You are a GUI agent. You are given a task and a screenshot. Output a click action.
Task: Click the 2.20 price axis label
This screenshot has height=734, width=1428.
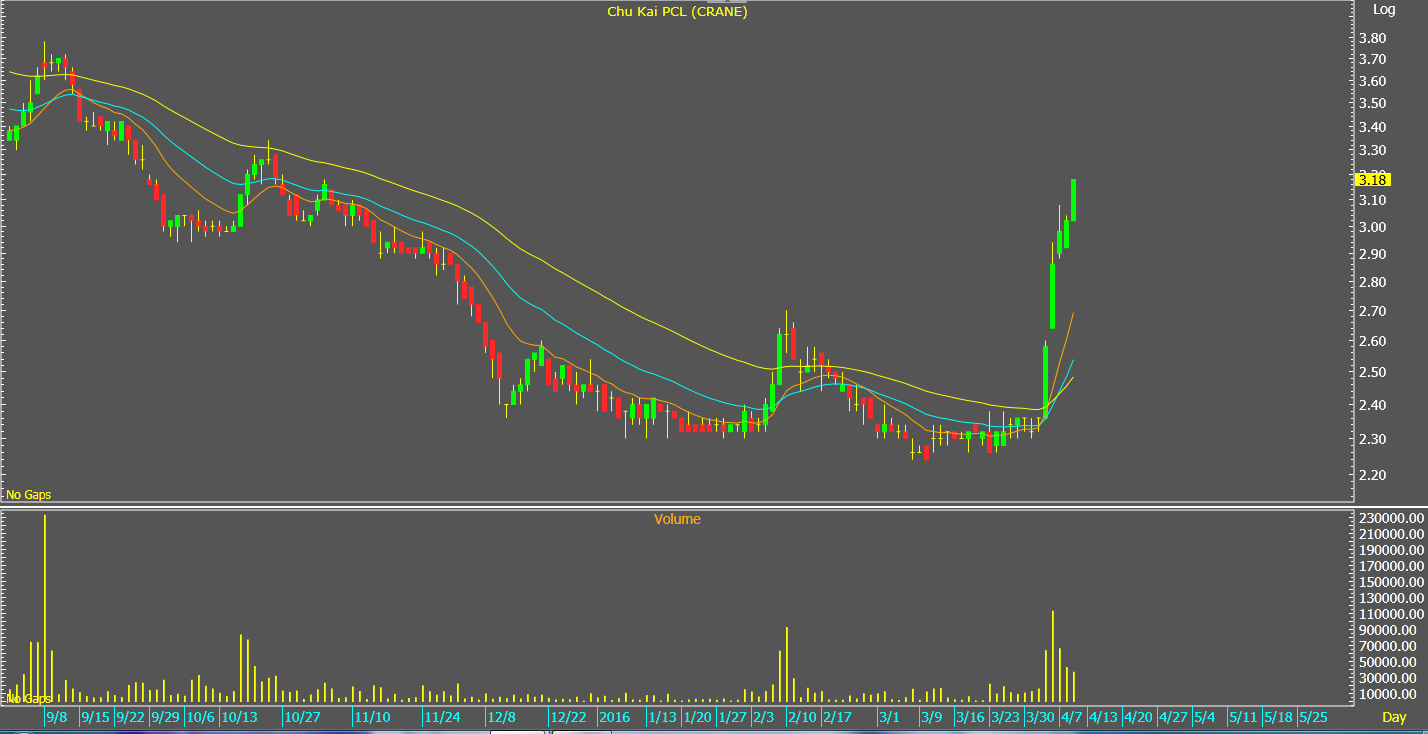[1371, 475]
